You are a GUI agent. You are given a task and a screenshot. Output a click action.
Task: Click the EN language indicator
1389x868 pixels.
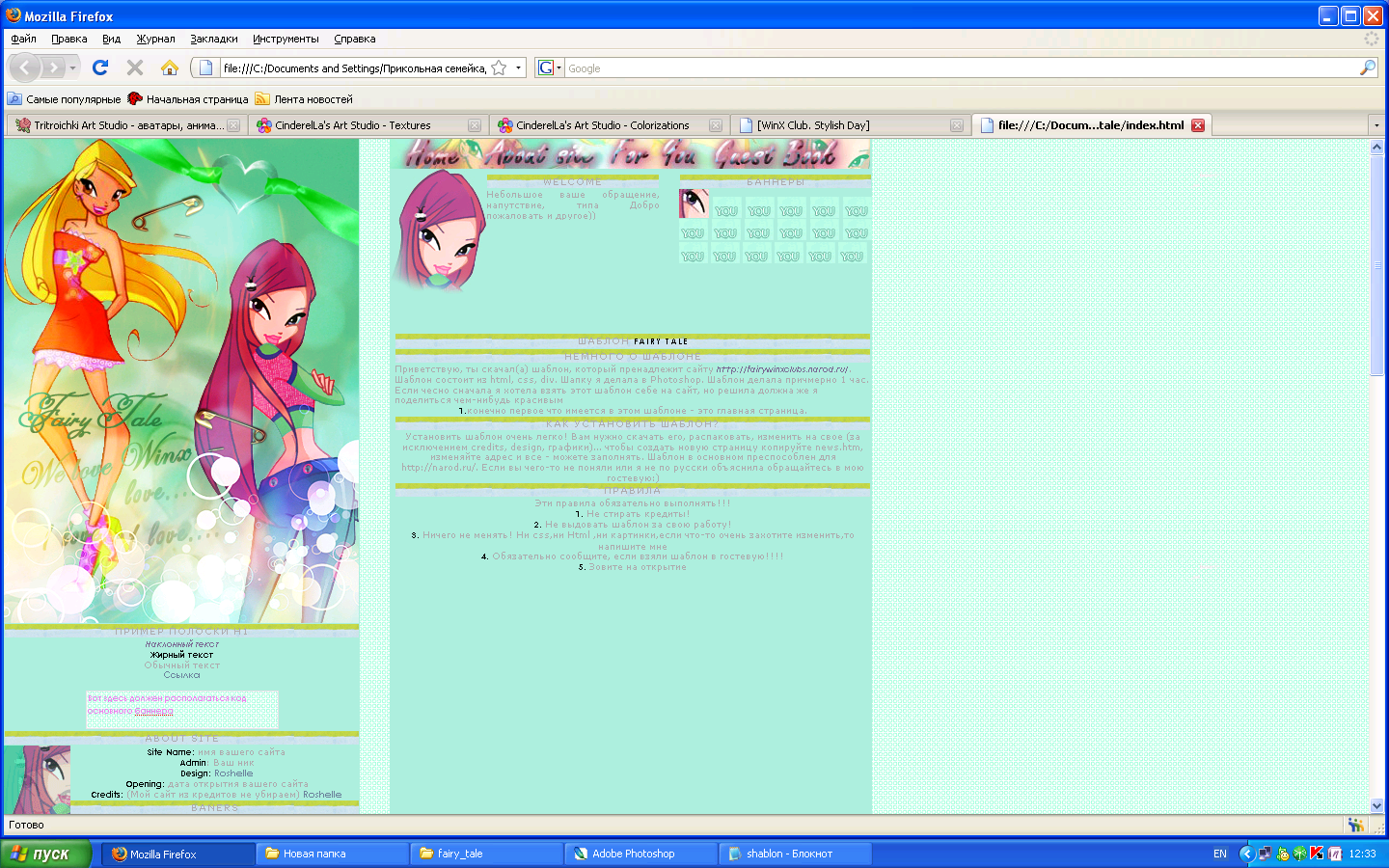[1220, 854]
